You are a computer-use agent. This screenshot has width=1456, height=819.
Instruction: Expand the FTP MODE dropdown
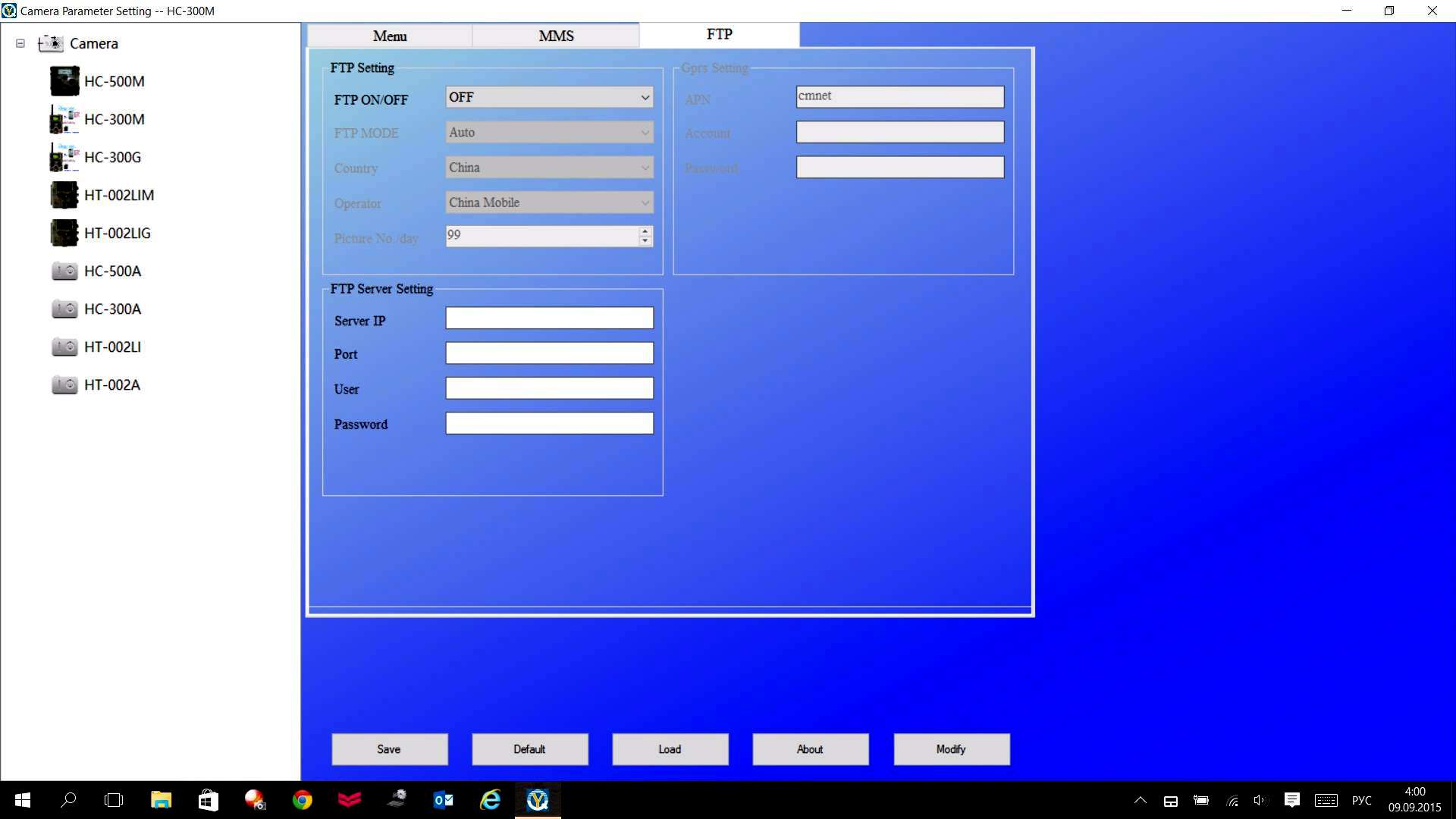pyautogui.click(x=644, y=132)
